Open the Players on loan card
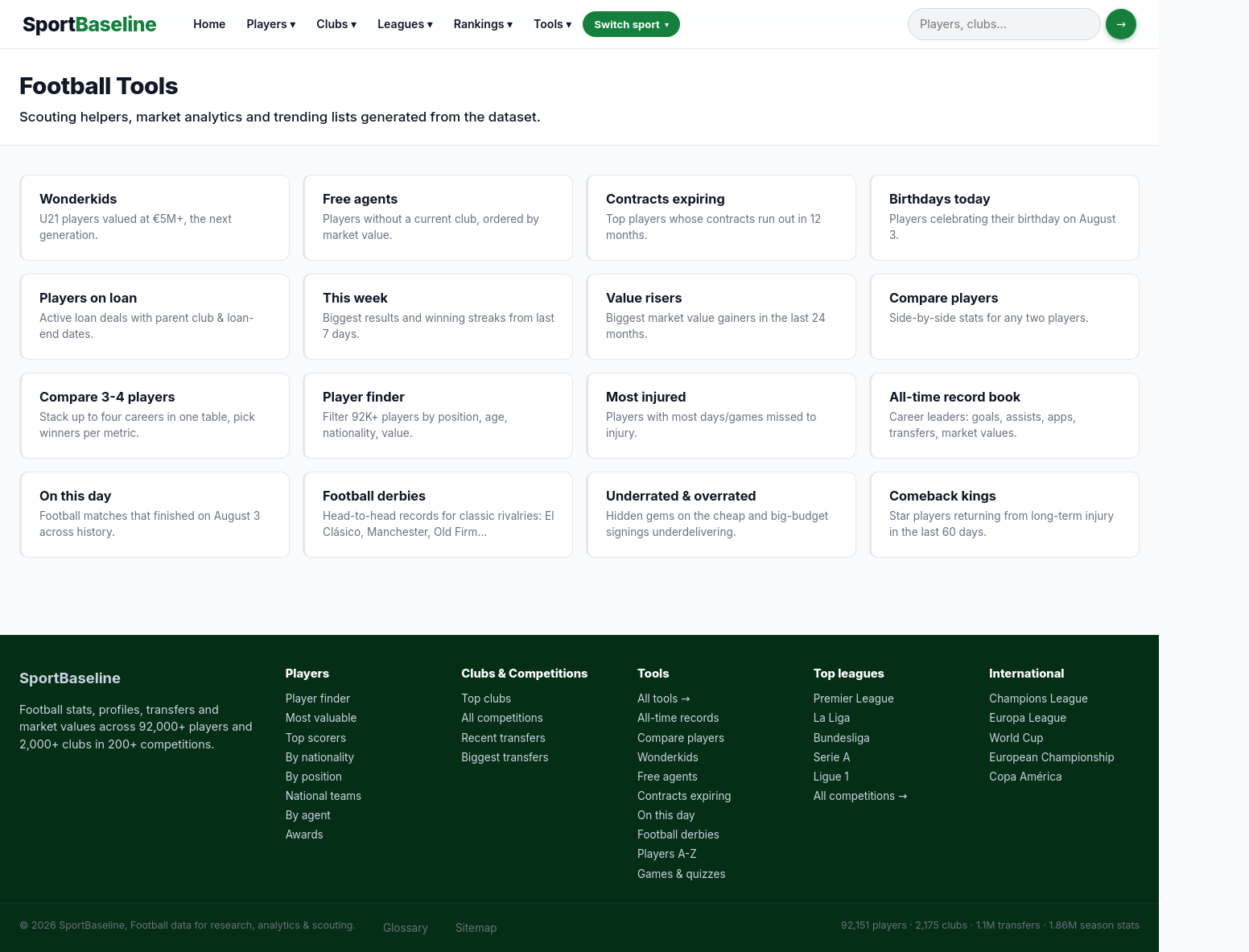This screenshot has height=952, width=1249. tap(155, 316)
